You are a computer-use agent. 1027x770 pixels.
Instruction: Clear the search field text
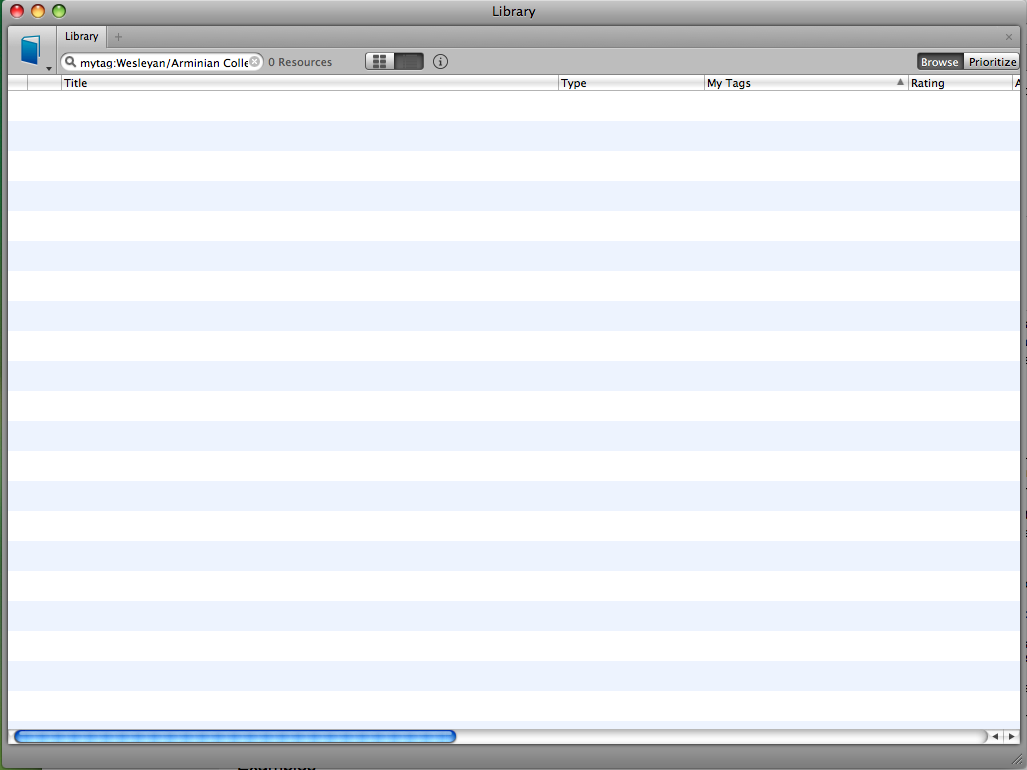point(255,62)
